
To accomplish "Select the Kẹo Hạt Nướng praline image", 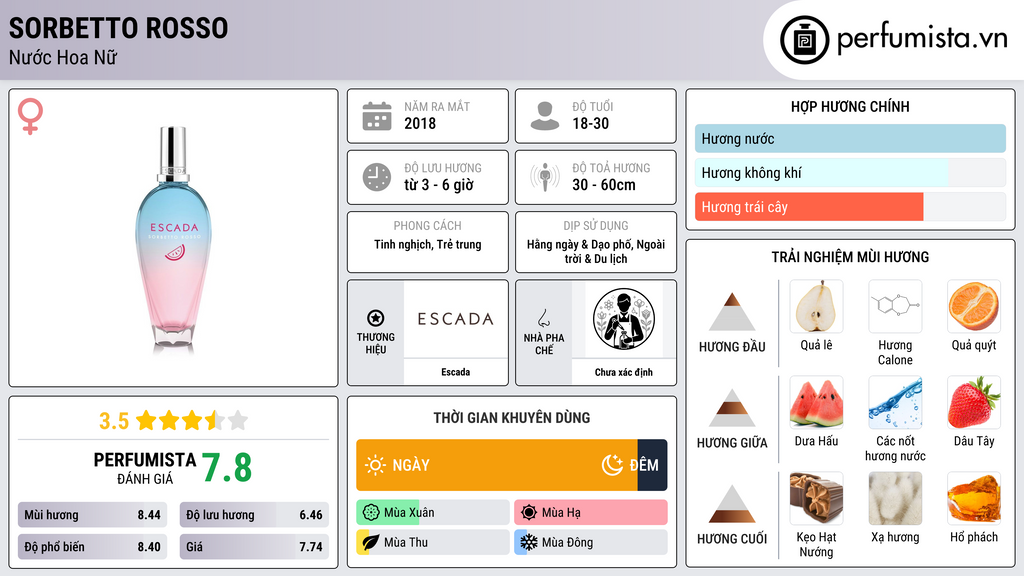I will pyautogui.click(x=816, y=498).
